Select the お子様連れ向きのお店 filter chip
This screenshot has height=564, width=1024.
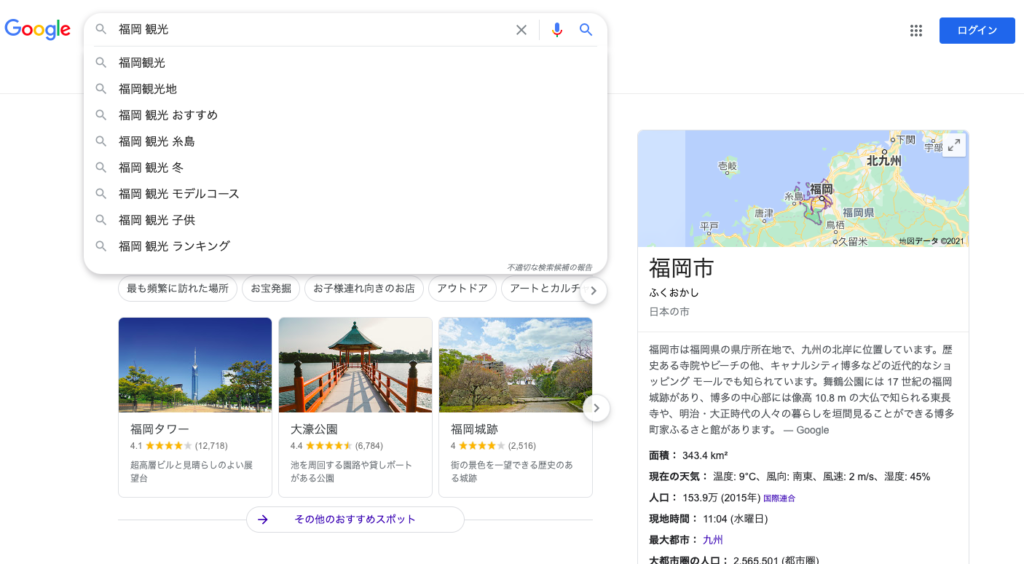click(364, 289)
